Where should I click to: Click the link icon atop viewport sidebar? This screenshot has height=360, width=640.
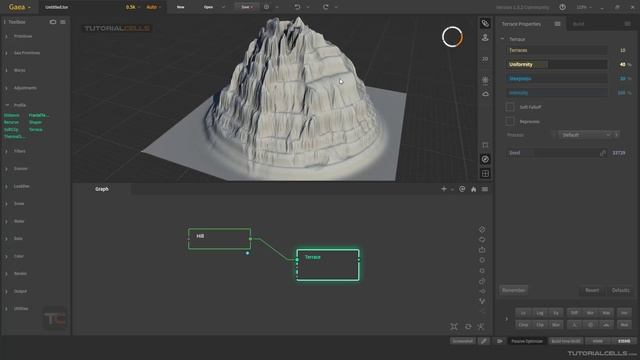[x=485, y=23]
